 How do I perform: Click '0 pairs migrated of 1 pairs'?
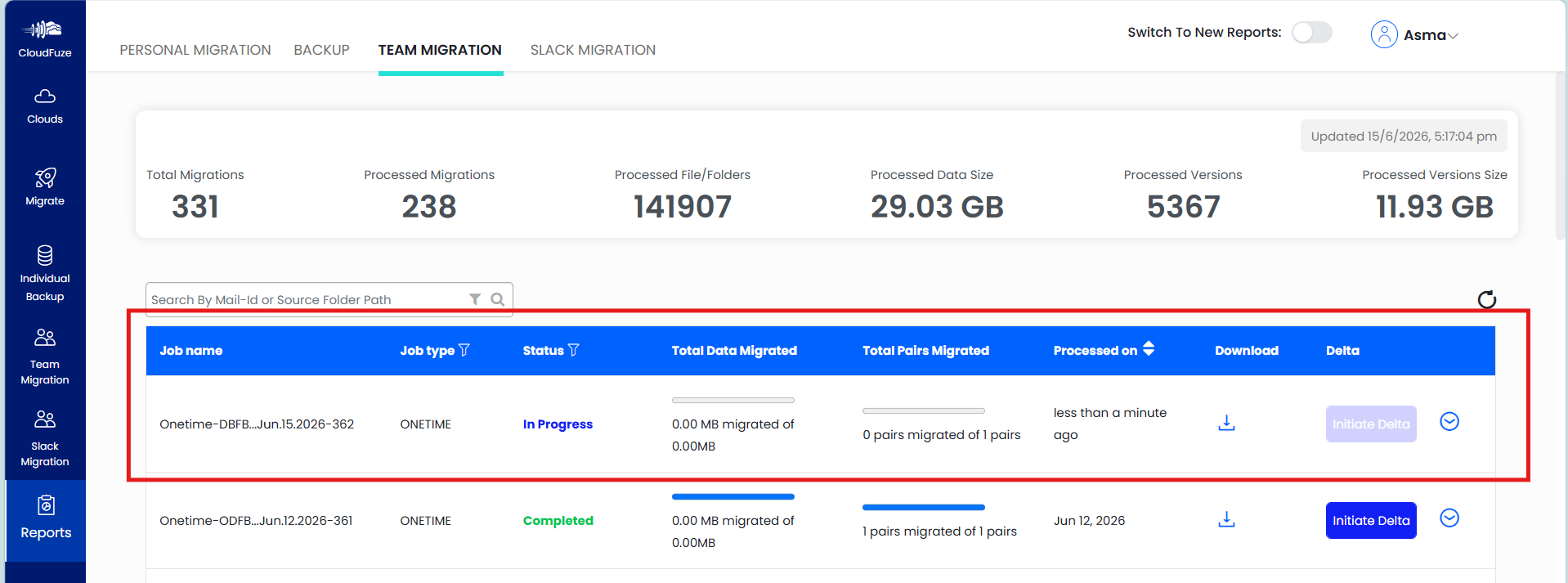click(941, 434)
